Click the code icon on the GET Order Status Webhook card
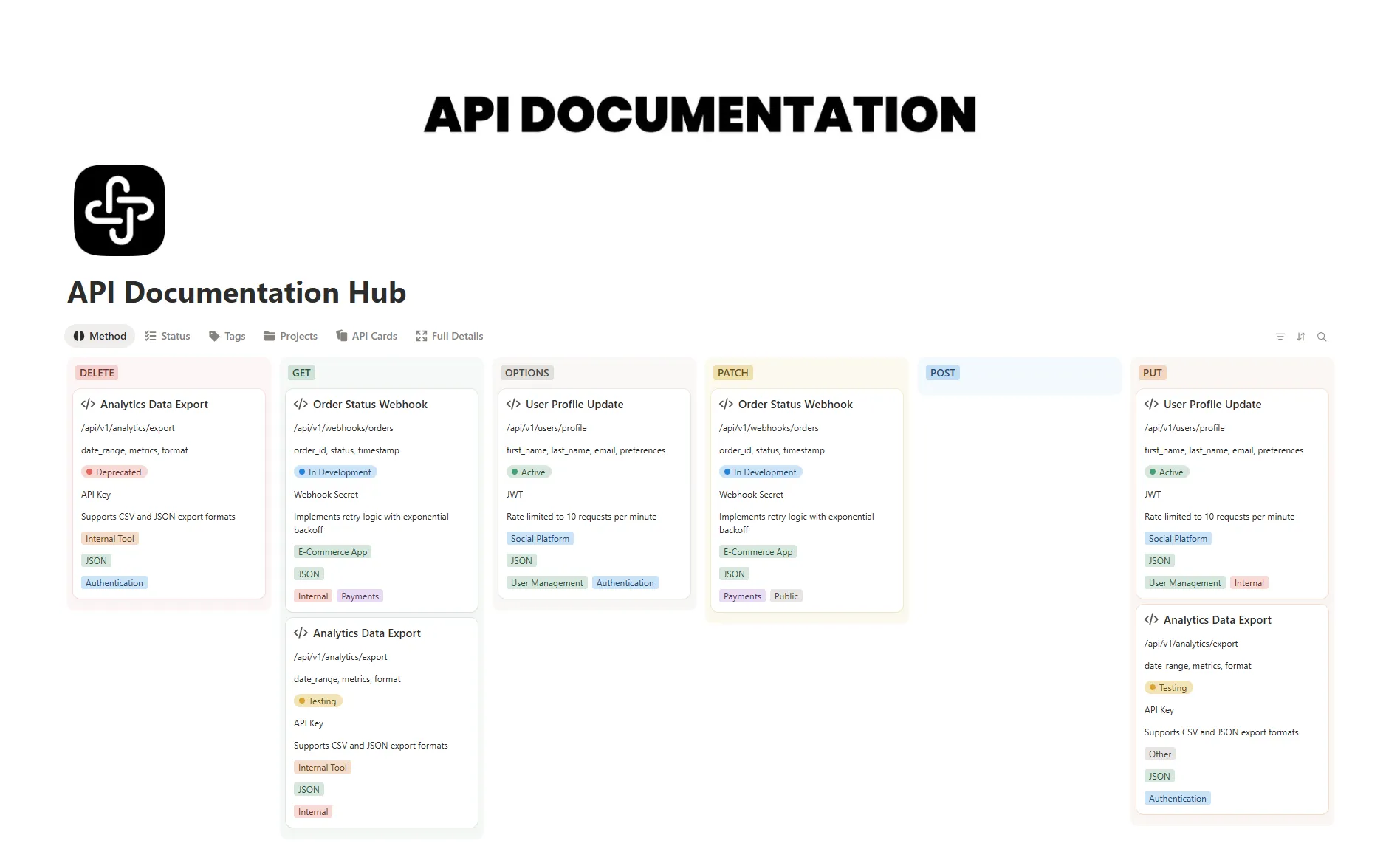1400x860 pixels. click(x=301, y=404)
